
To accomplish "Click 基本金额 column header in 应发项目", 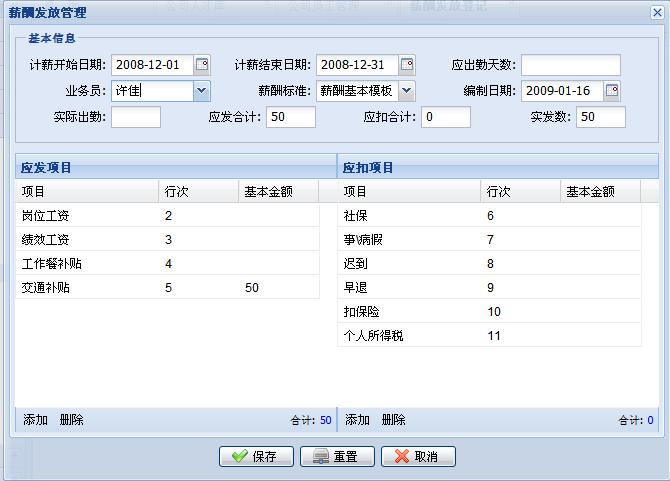I will tap(278, 191).
